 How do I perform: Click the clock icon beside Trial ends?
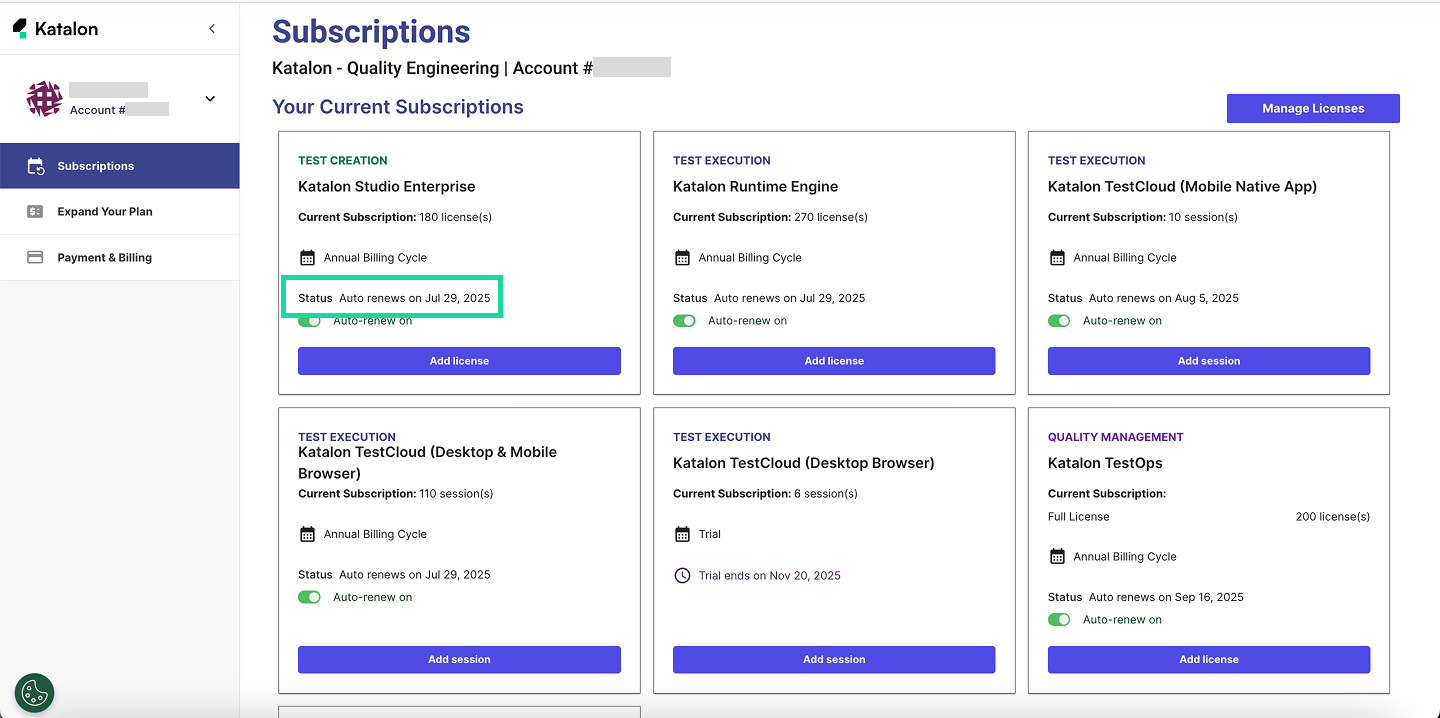click(x=682, y=576)
